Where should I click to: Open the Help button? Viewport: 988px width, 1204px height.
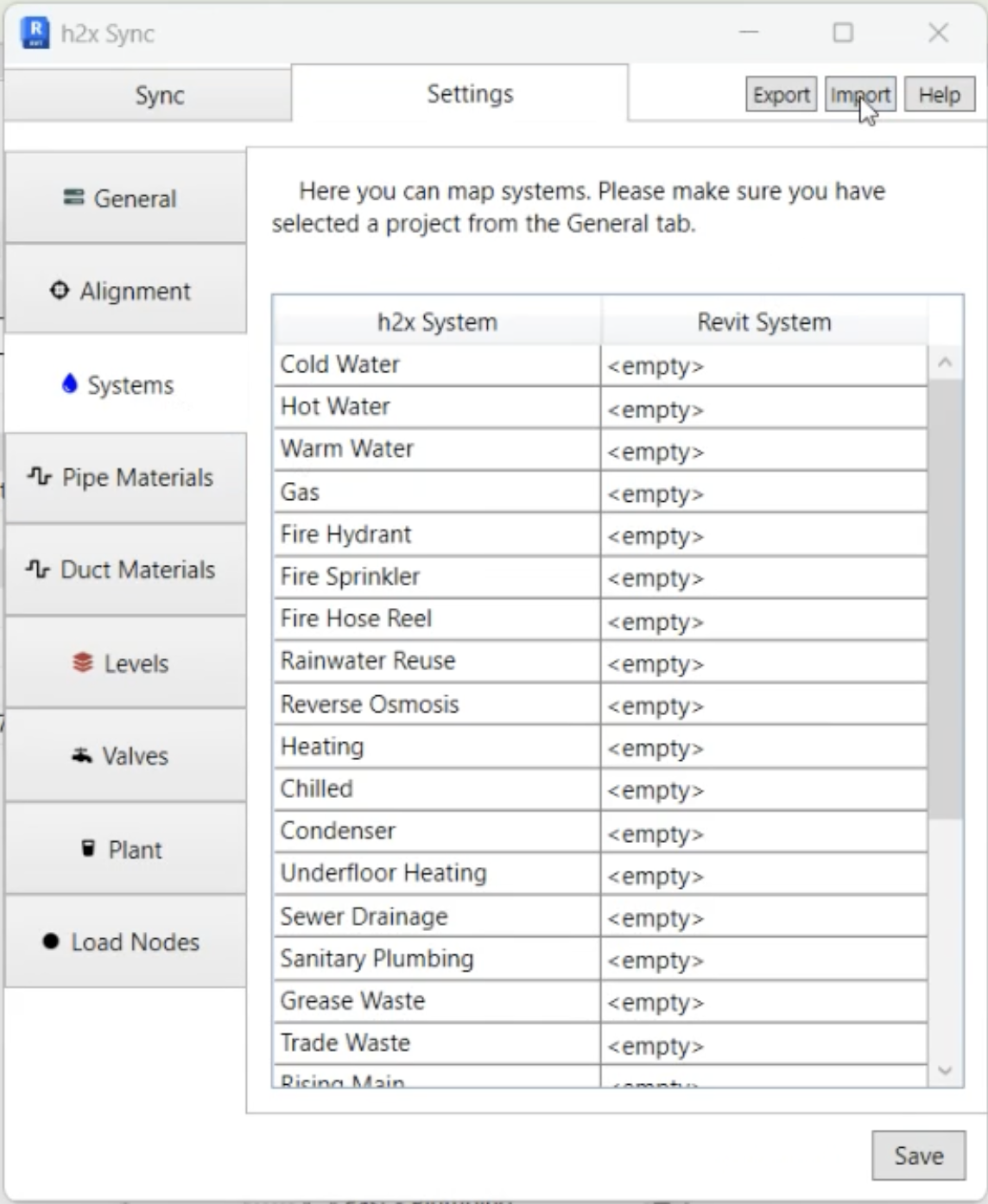pyautogui.click(x=939, y=94)
